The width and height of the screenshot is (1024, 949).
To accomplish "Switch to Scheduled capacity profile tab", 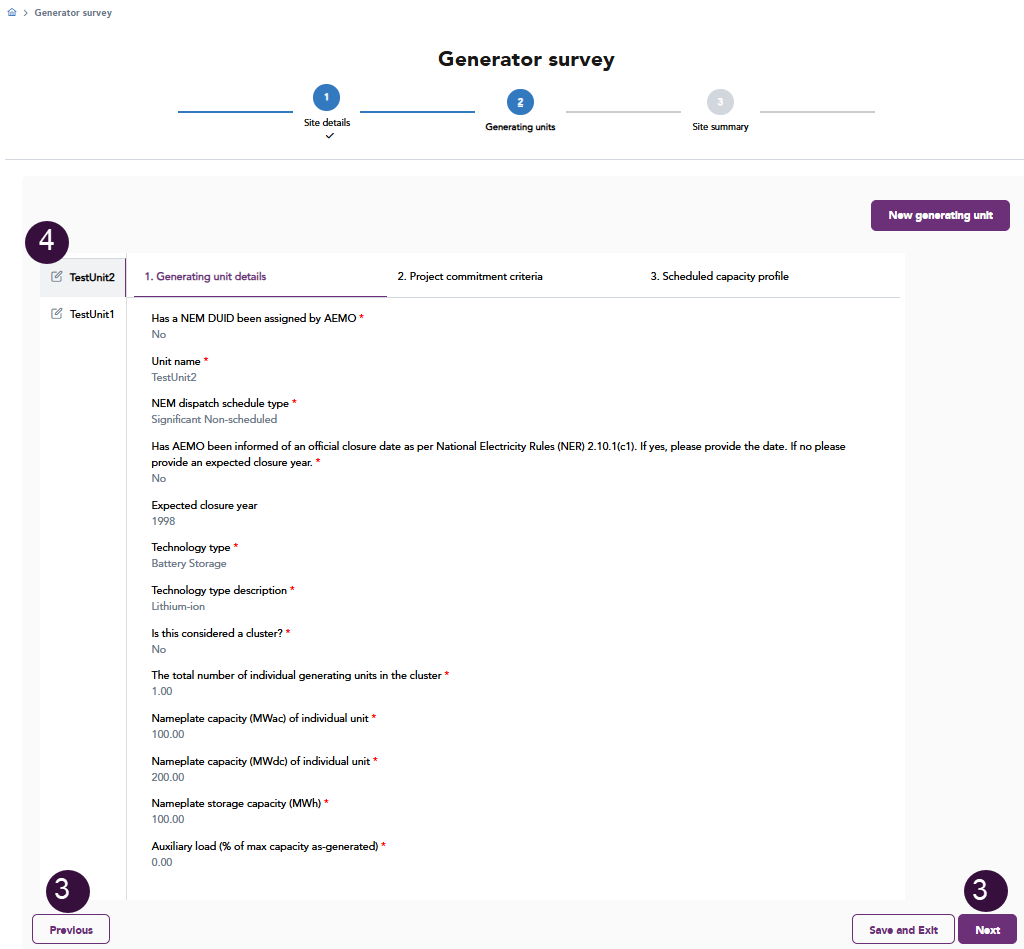I will (719, 276).
